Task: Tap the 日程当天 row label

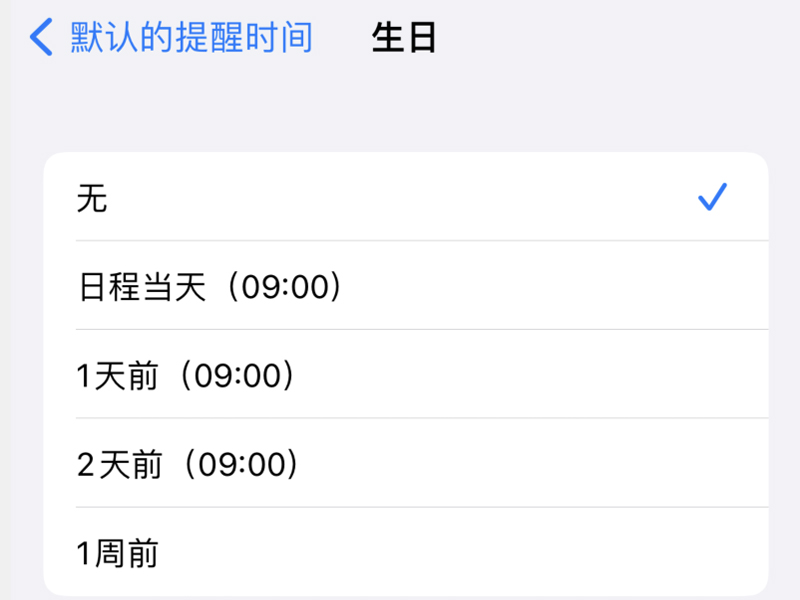Action: coord(142,288)
